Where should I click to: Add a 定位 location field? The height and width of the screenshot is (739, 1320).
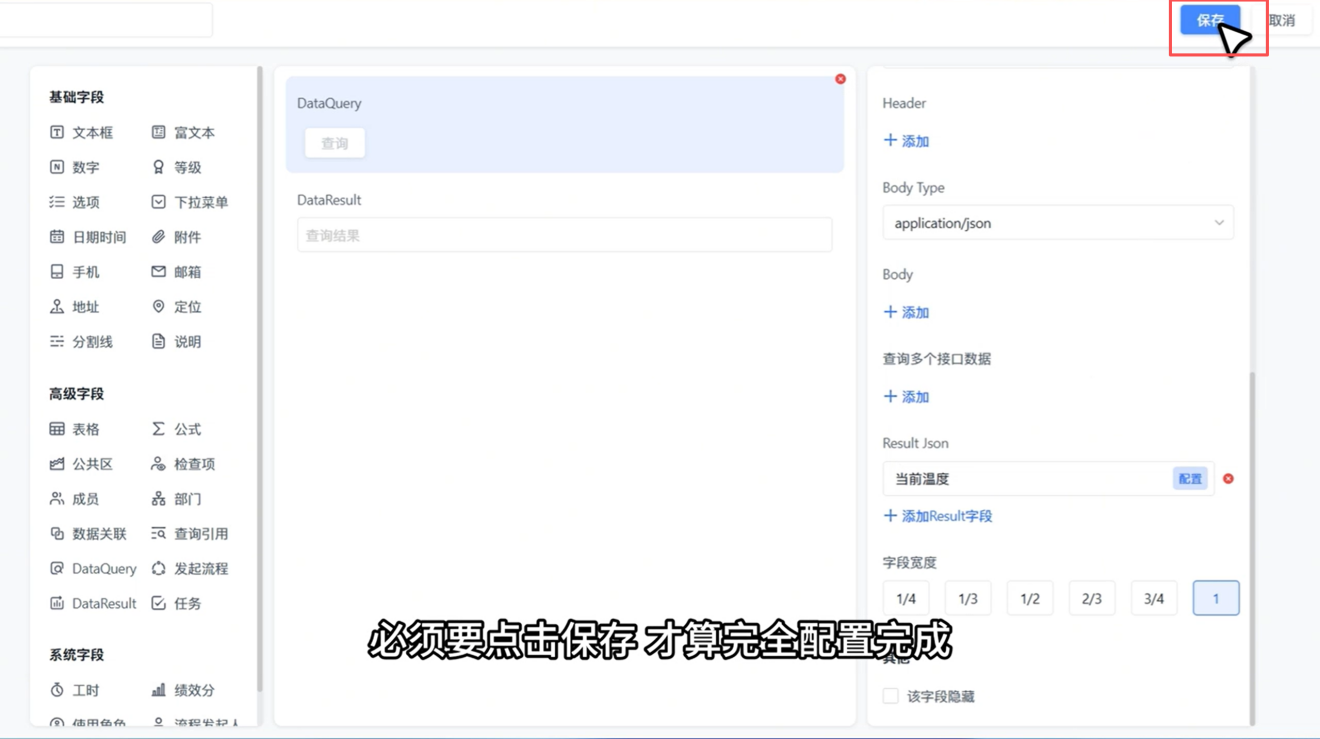(177, 307)
